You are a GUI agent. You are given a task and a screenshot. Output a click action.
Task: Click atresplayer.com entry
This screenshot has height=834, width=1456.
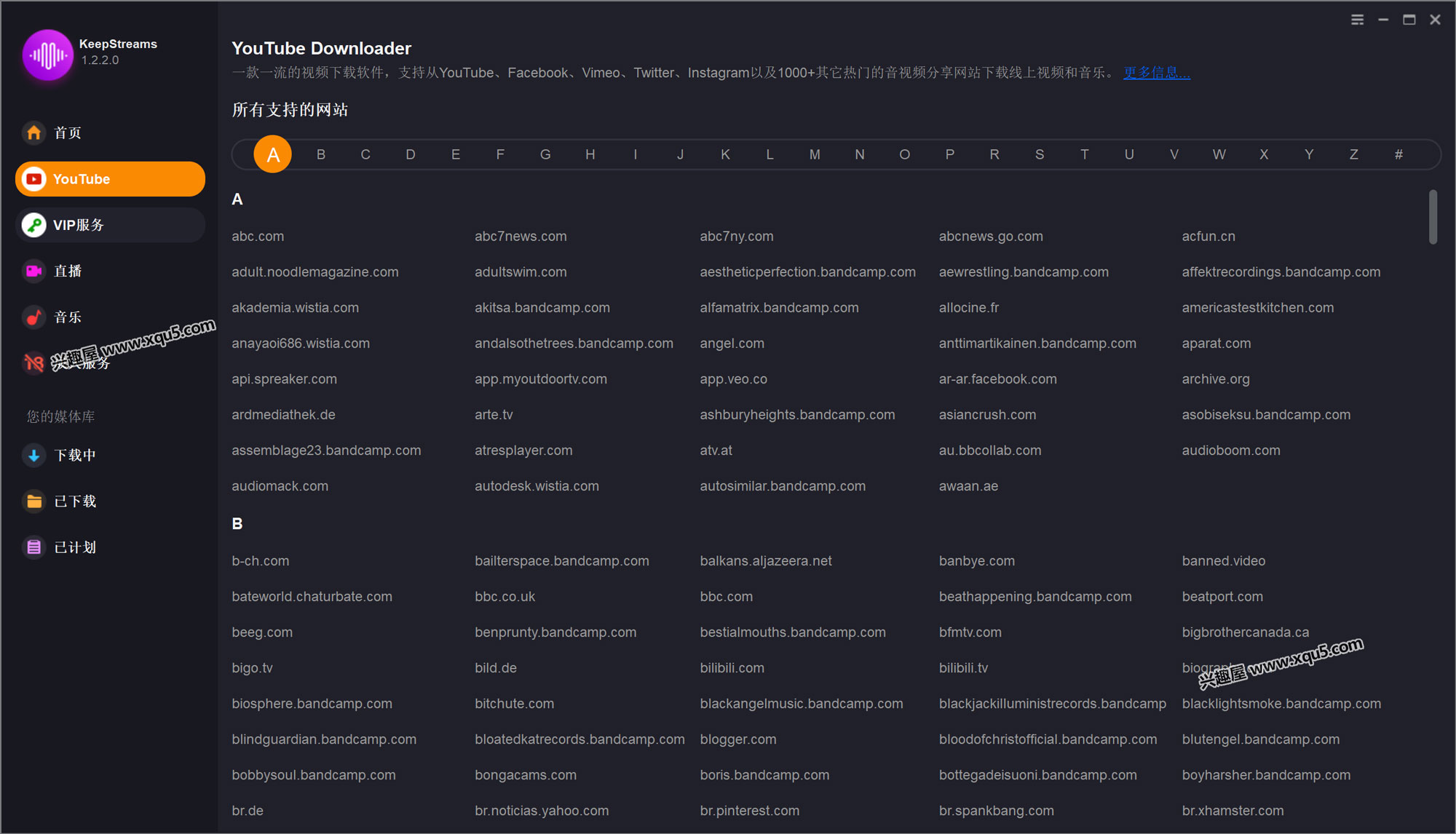coord(523,450)
